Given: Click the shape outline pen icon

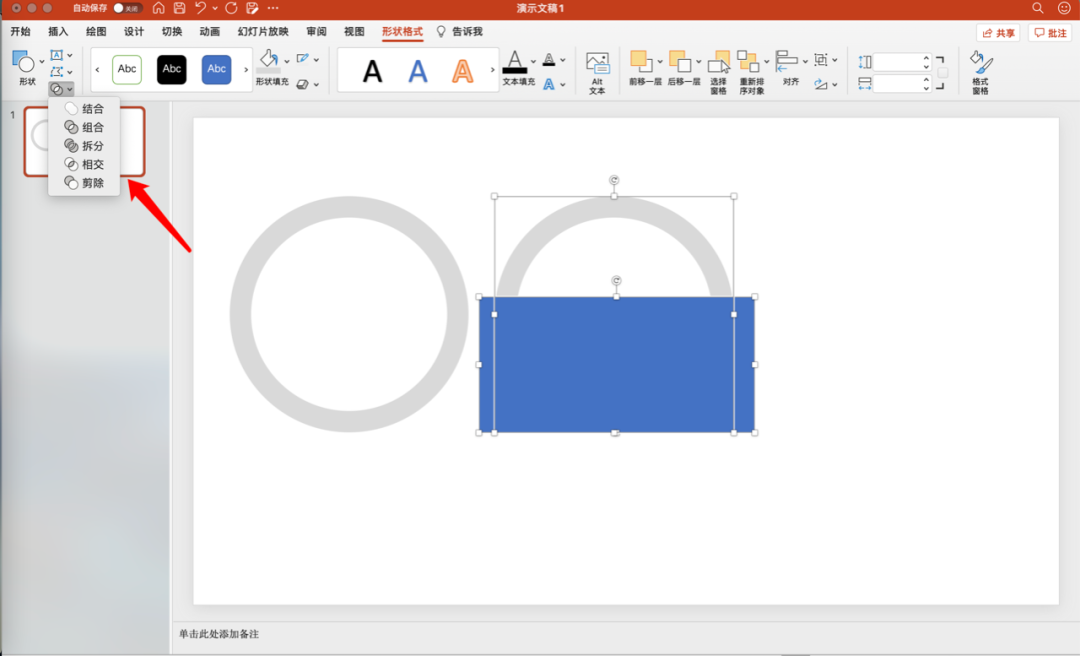Looking at the screenshot, I should (302, 59).
